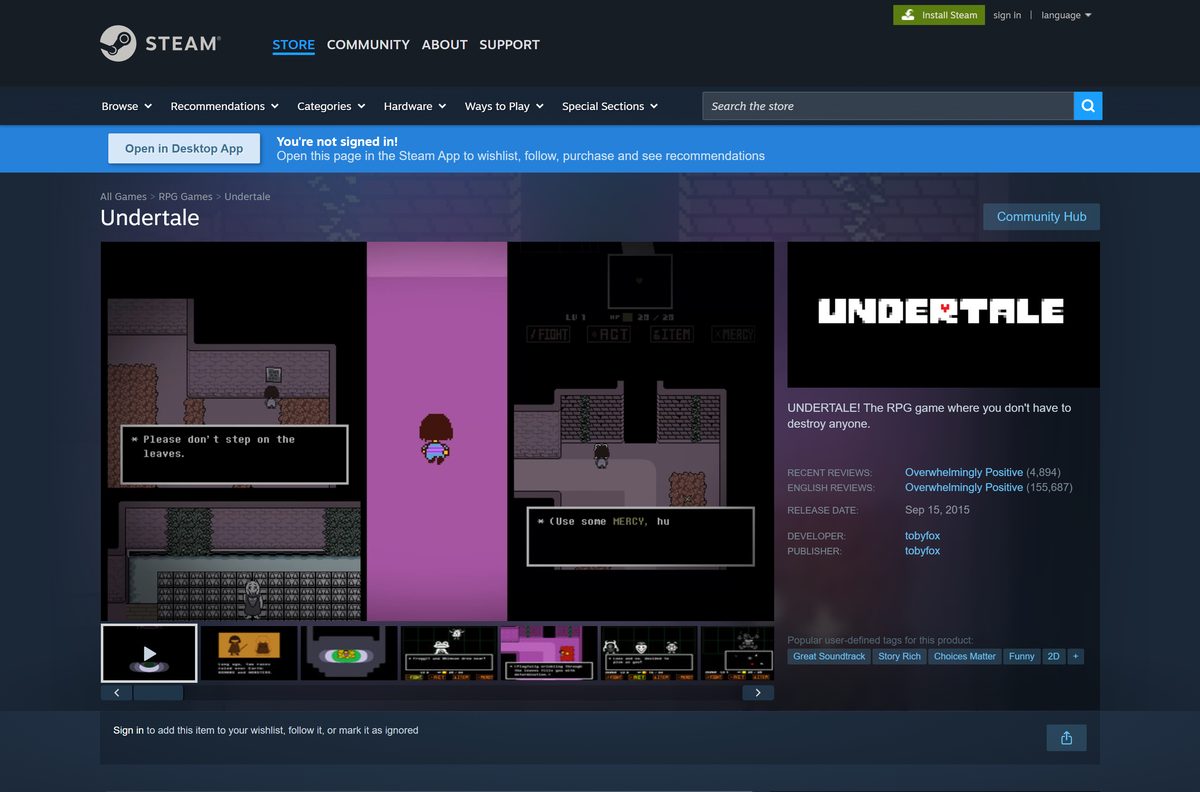Image resolution: width=1200 pixels, height=792 pixels.
Task: Open English reviews Overwhelmingly Positive link
Action: click(964, 487)
